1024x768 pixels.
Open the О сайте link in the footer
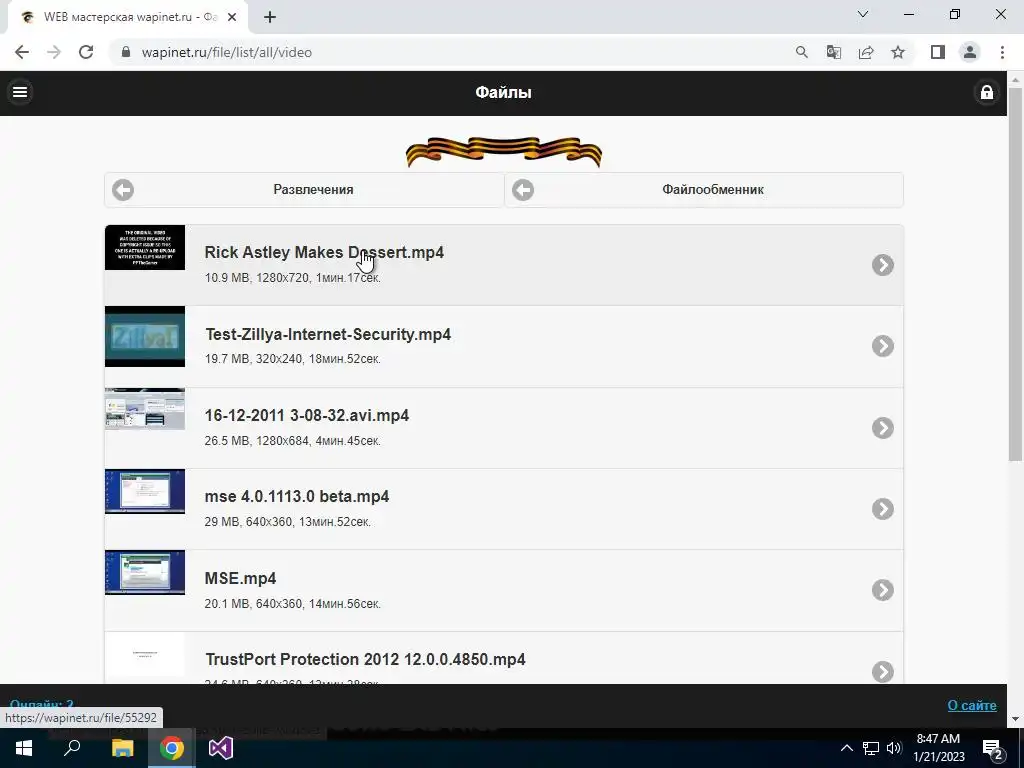tap(972, 705)
